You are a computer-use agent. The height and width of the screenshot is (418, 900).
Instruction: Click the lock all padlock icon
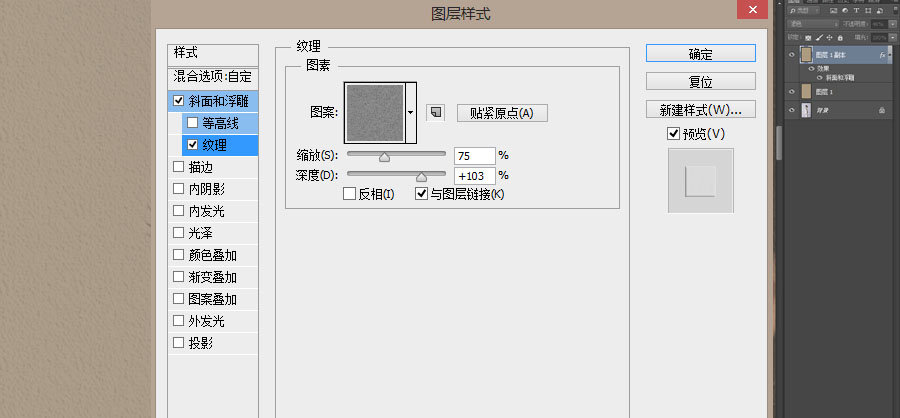[840, 38]
